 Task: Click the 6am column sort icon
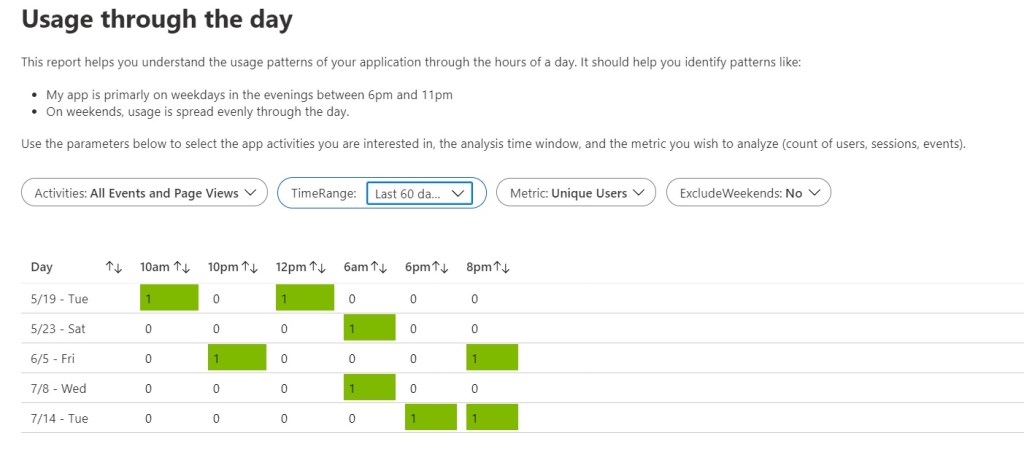380,267
